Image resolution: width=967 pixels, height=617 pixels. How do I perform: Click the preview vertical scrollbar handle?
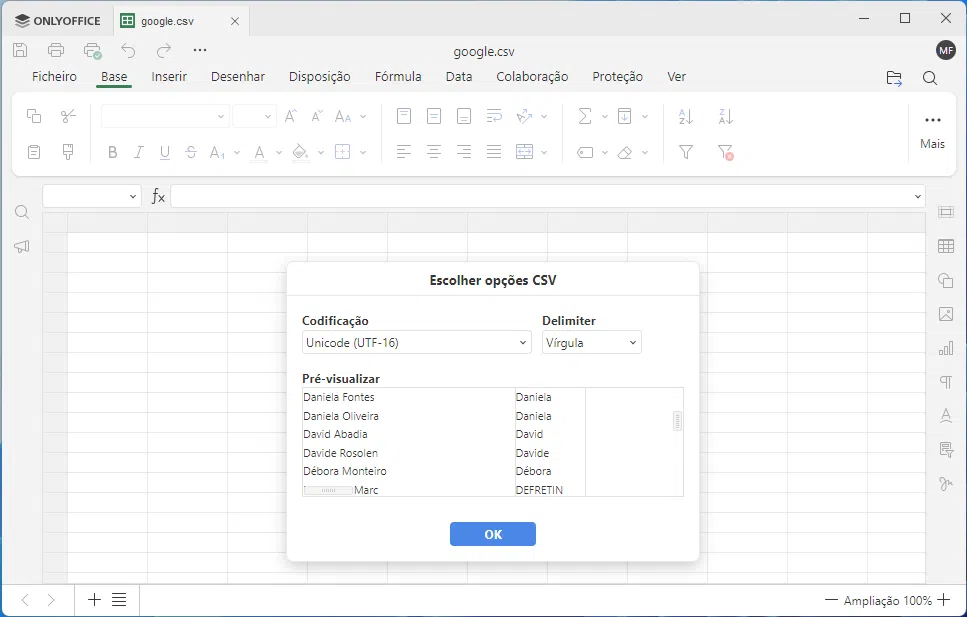click(678, 421)
